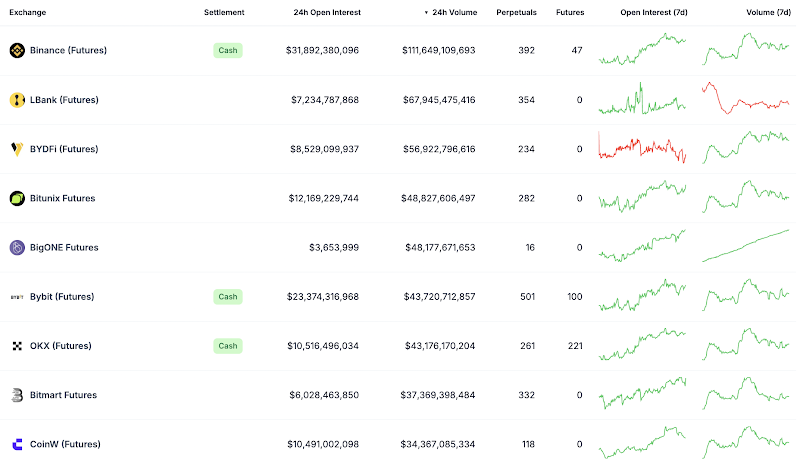This screenshot has height=466, width=800.
Task: Click the Binance exchange logo icon
Action: click(17, 51)
